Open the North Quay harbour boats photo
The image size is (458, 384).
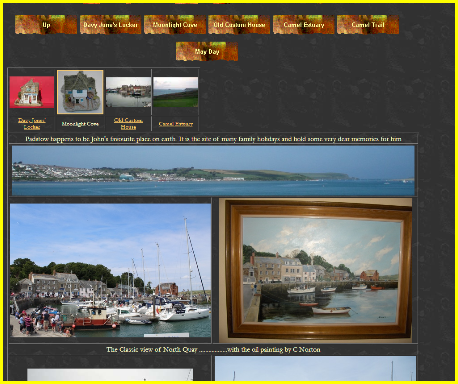coord(110,270)
